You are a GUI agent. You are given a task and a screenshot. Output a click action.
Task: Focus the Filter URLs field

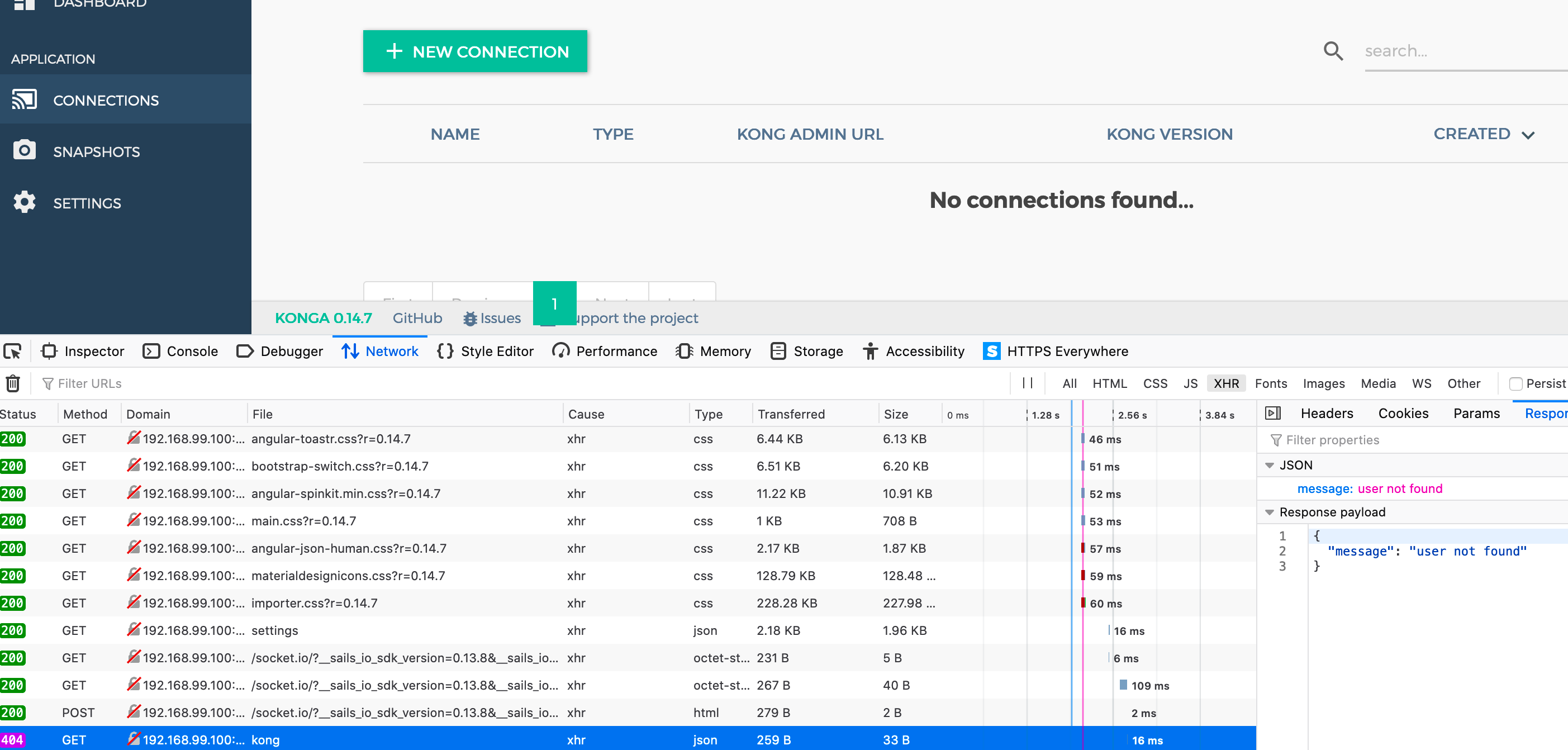[524, 383]
